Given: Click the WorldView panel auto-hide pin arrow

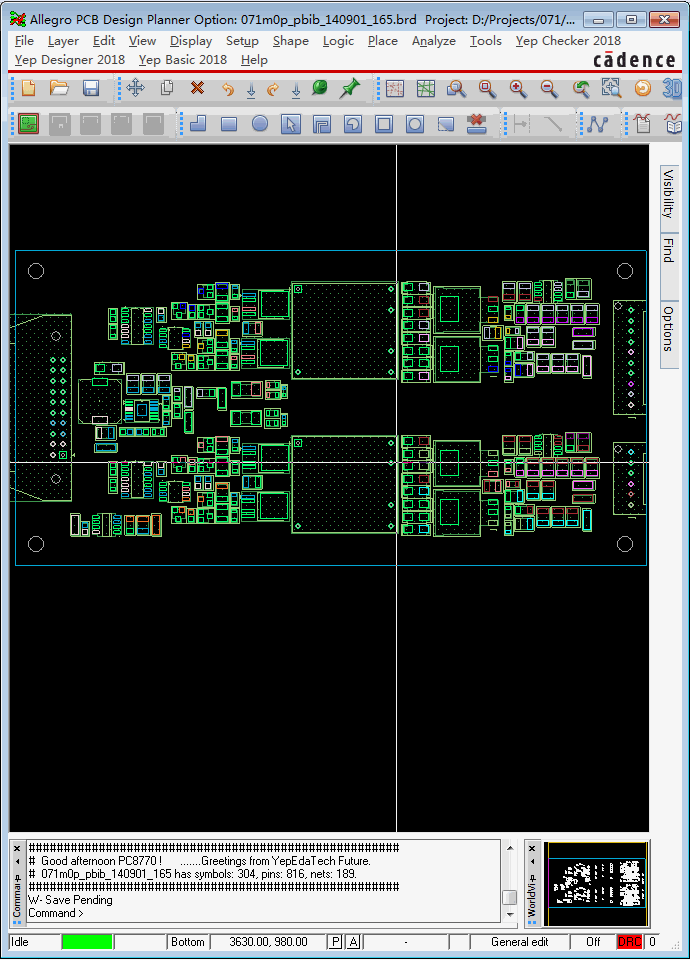Looking at the screenshot, I should pos(532,861).
